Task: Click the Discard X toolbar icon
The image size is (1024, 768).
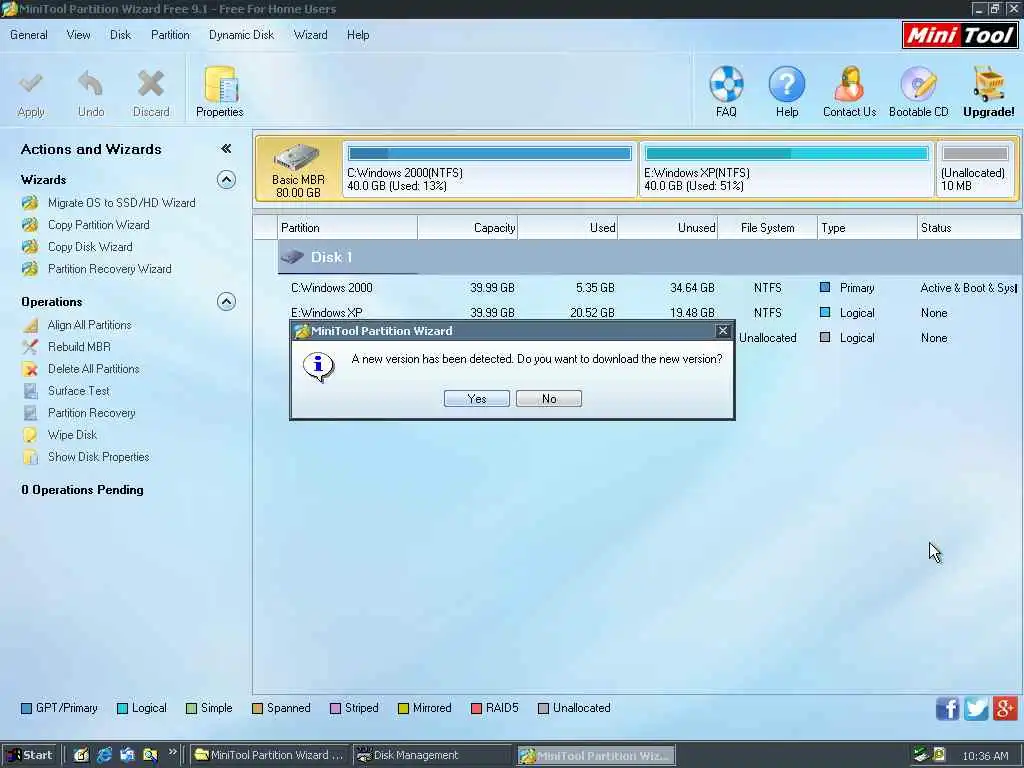Action: point(151,84)
